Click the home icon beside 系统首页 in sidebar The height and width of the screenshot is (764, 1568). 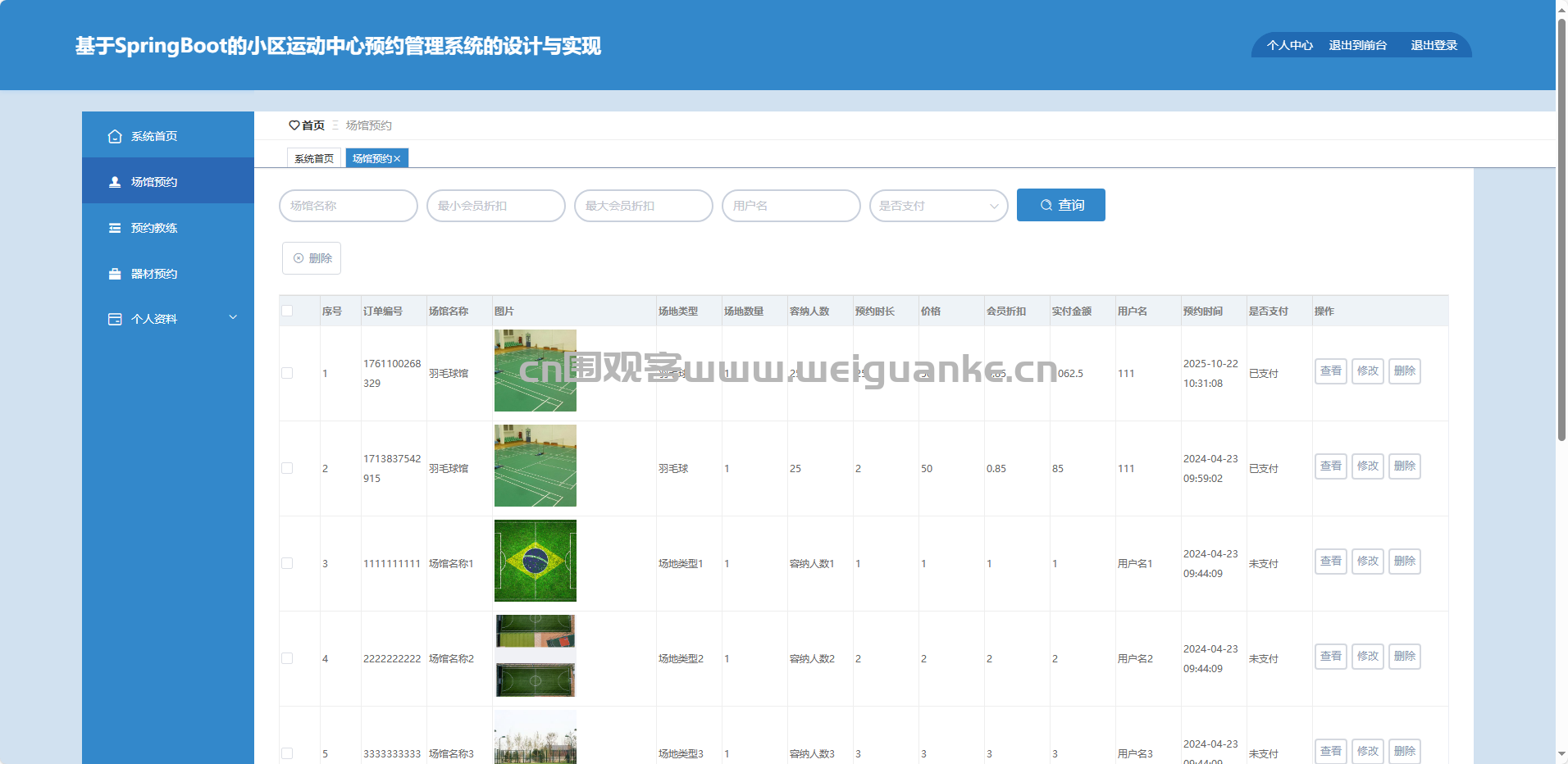pos(115,136)
